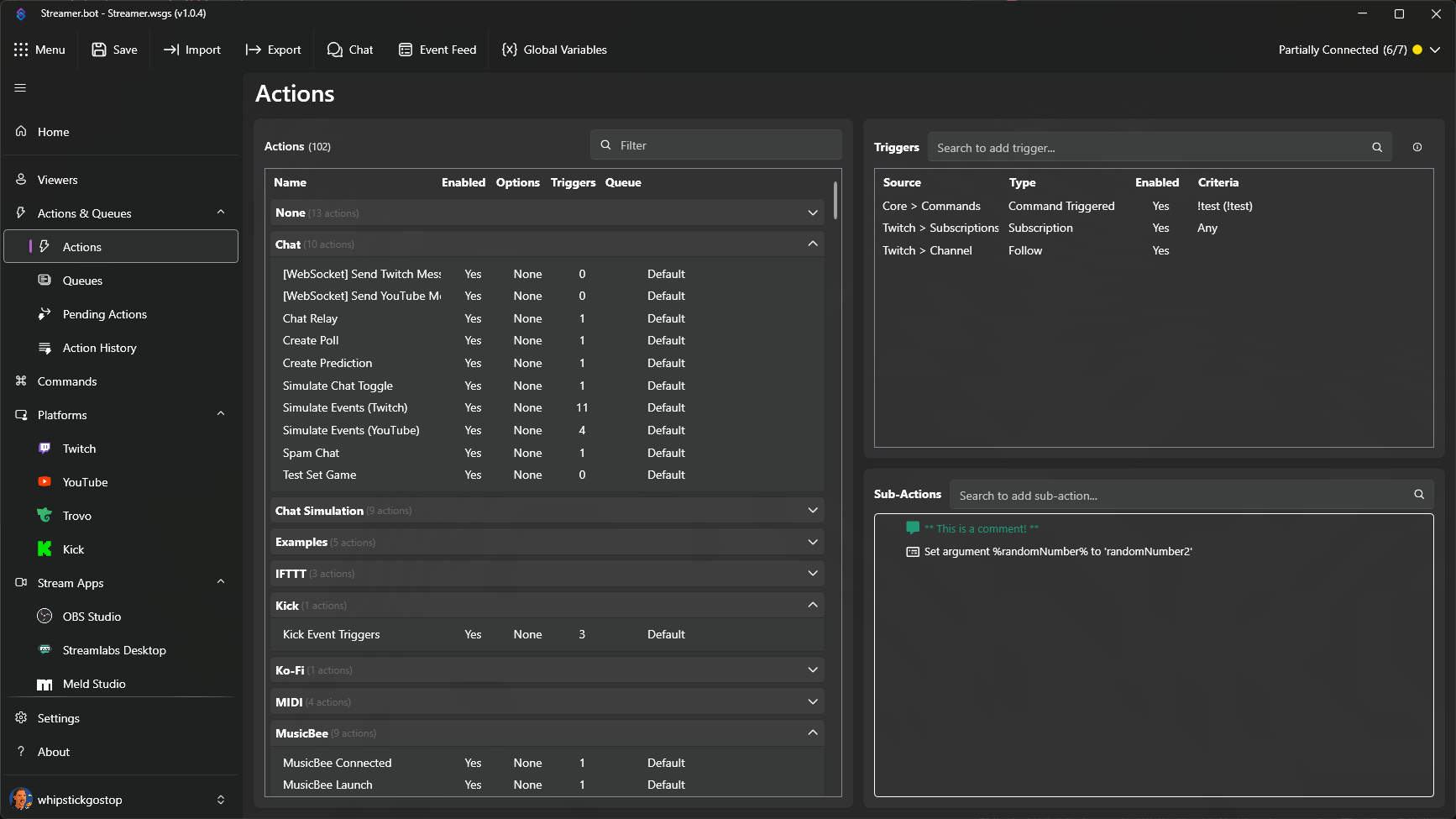Open the Chat window from the toolbar

(350, 50)
